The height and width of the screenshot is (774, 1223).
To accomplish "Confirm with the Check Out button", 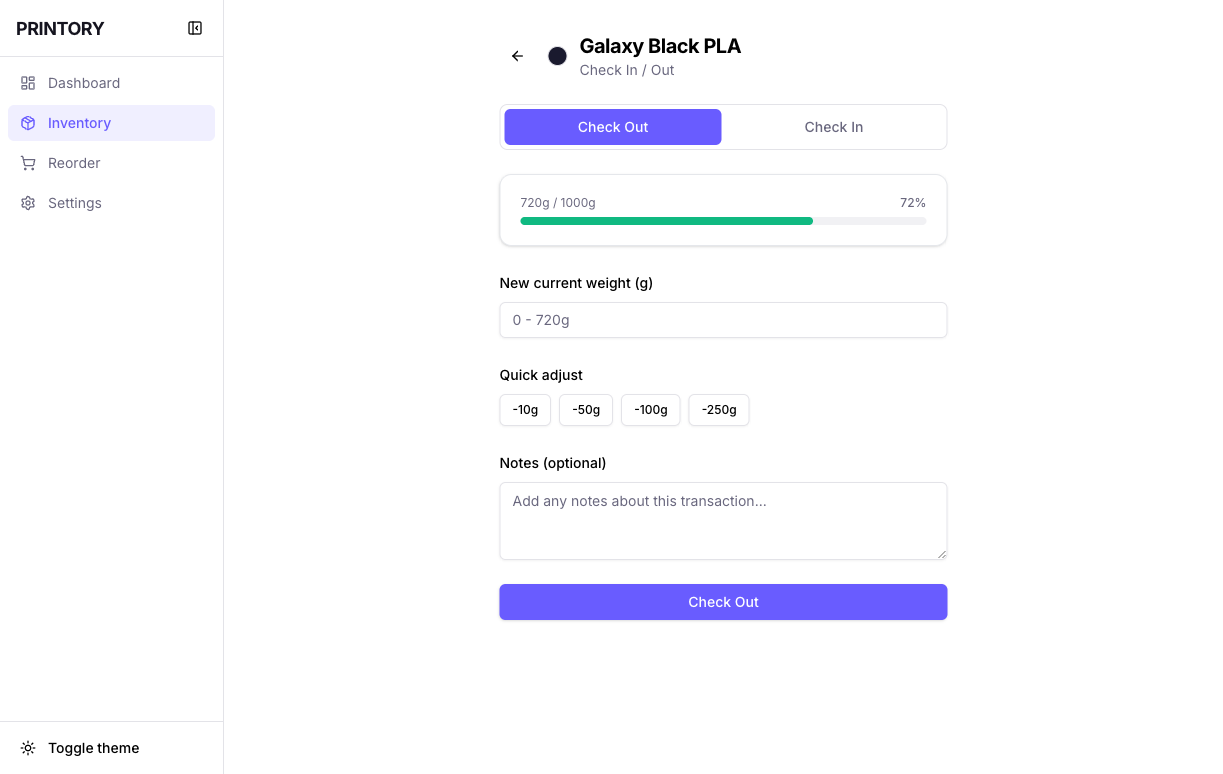I will (x=723, y=602).
